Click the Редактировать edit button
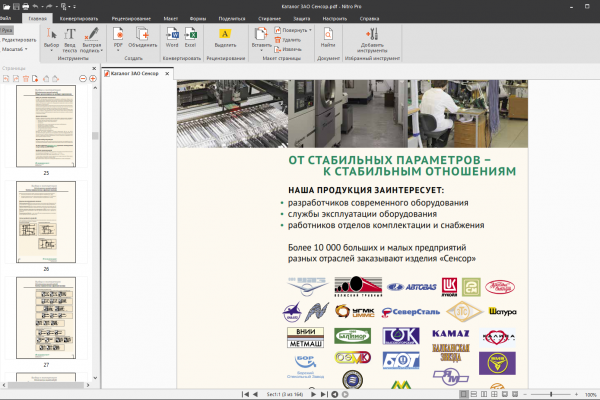Screen dimensions: 600x400 click(19, 40)
